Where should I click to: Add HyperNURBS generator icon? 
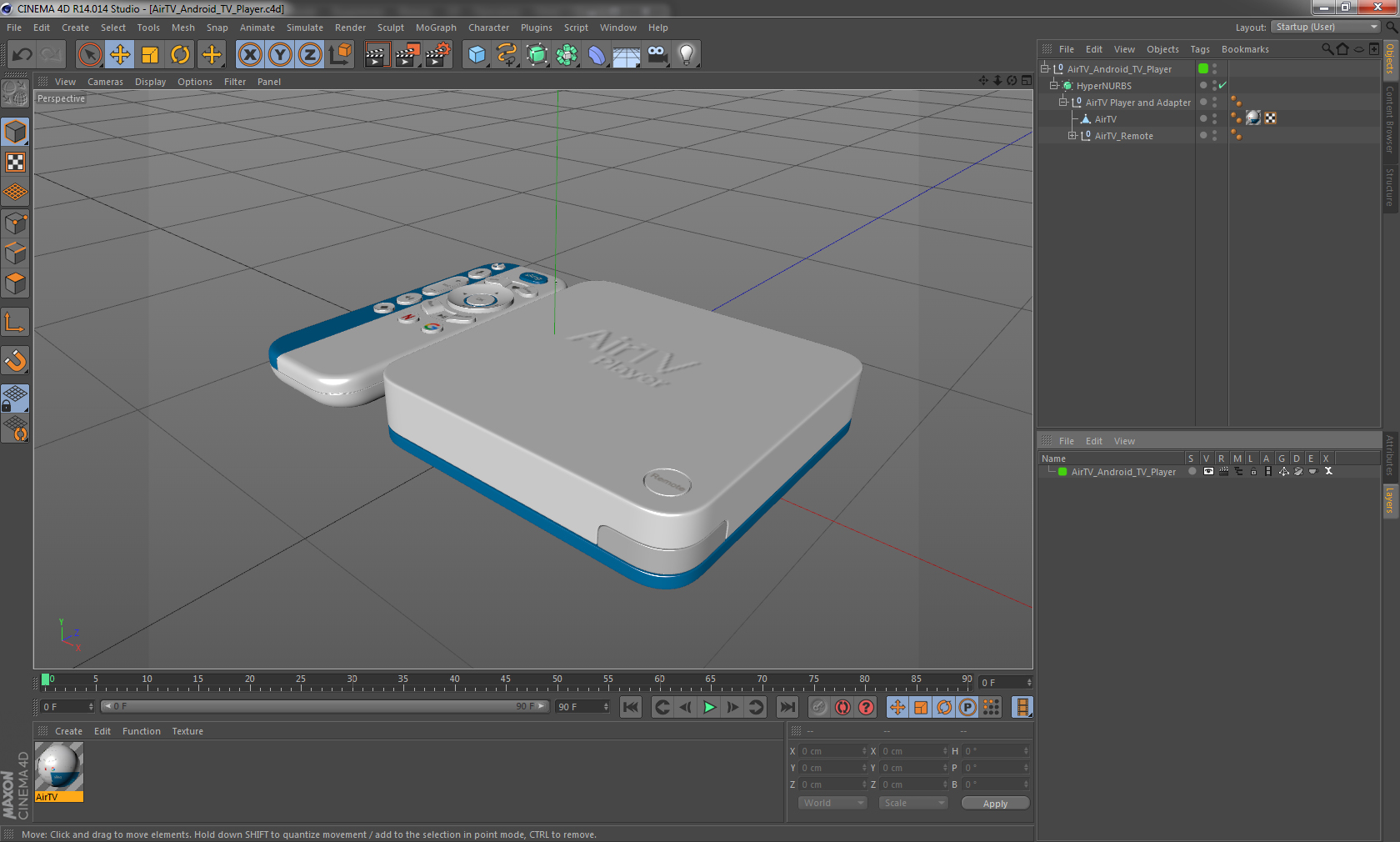537,55
